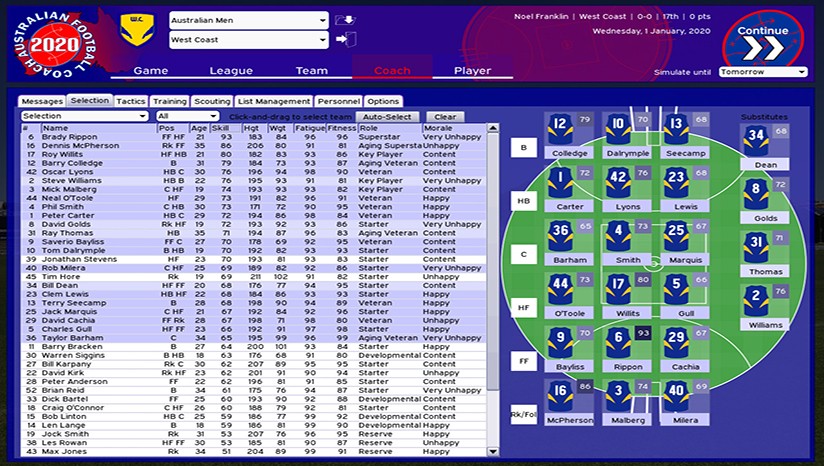Click the Auto-Select button
The width and height of the screenshot is (824, 466).
(x=387, y=117)
